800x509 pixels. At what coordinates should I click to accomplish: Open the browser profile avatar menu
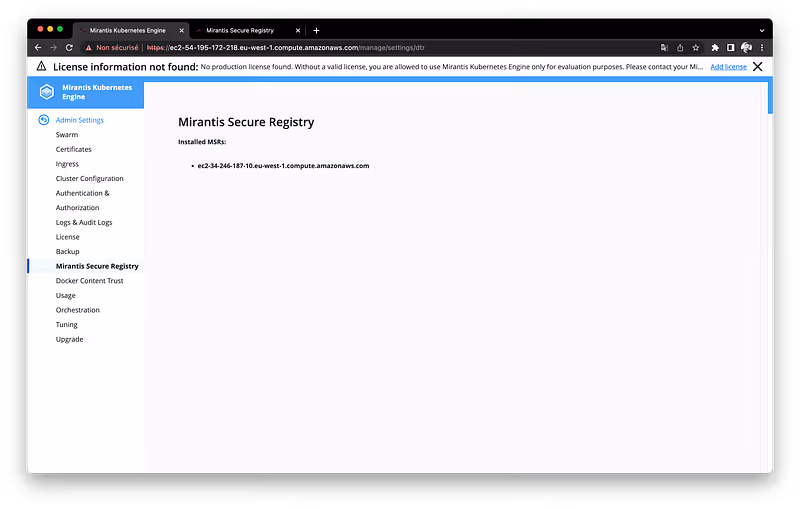pyautogui.click(x=746, y=47)
